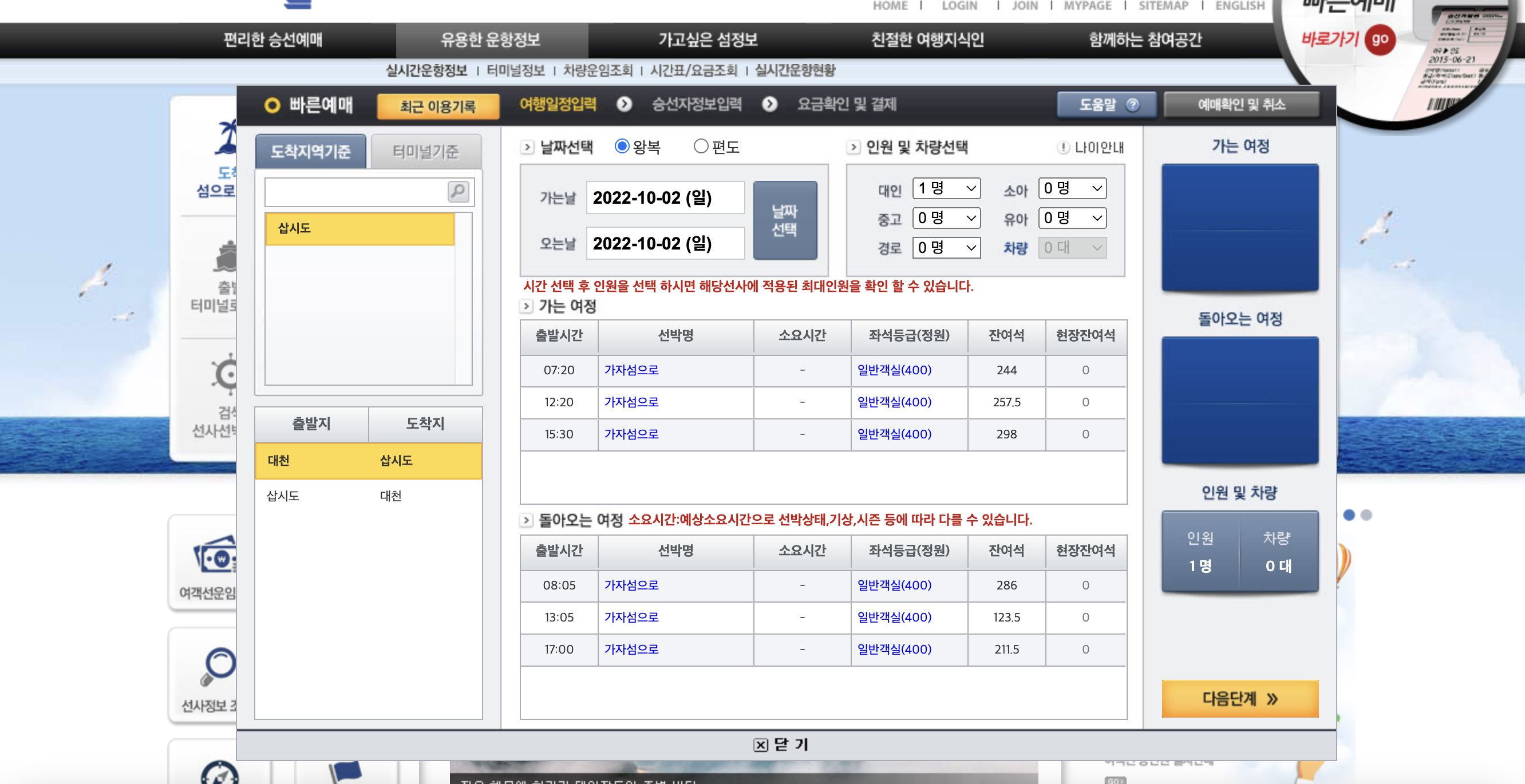The image size is (1525, 784).
Task: Click the 날짜선택 date select button
Action: click(784, 220)
